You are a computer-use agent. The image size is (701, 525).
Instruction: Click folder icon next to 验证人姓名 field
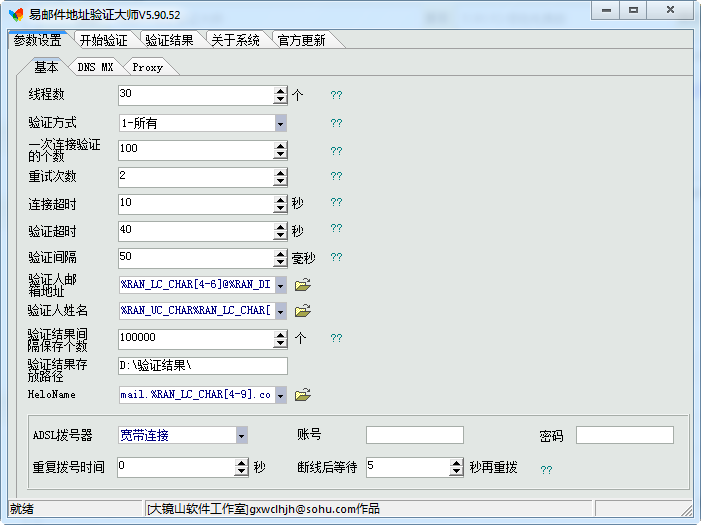(x=303, y=311)
